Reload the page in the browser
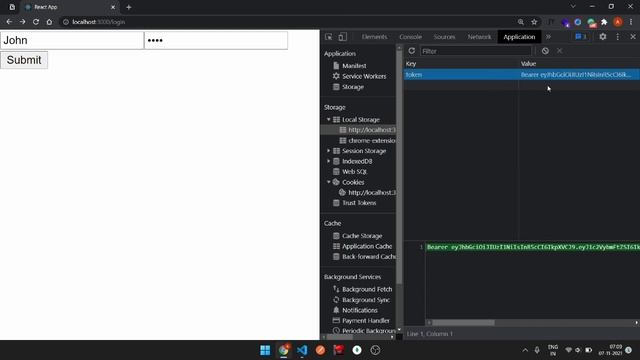 (x=36, y=22)
